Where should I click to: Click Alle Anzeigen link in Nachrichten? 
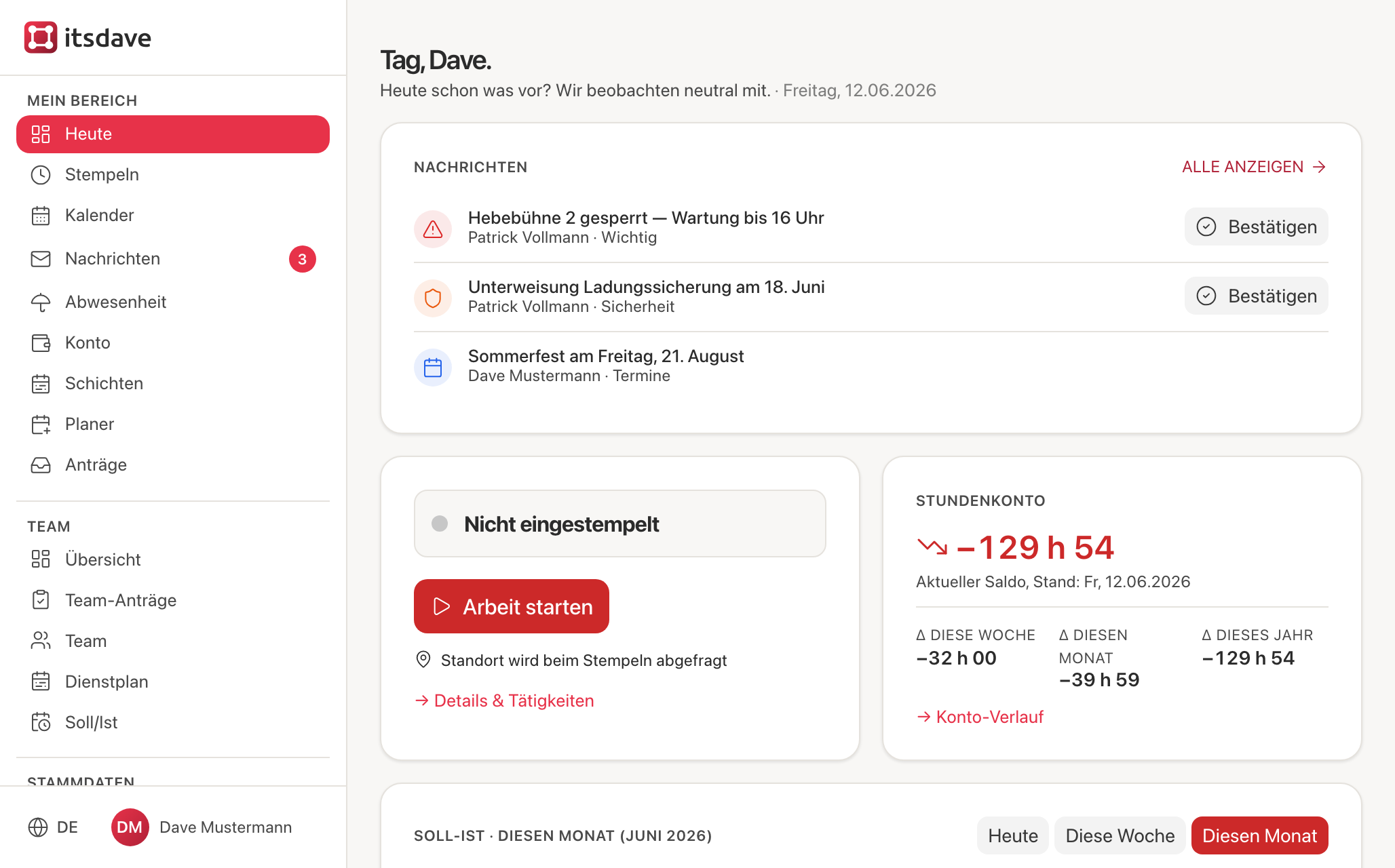pyautogui.click(x=1254, y=167)
